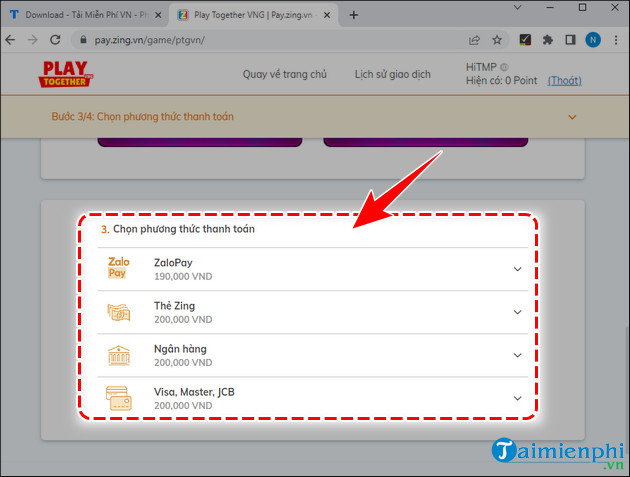Close the Play Together VNG tab
The width and height of the screenshot is (630, 477).
pos(327,15)
